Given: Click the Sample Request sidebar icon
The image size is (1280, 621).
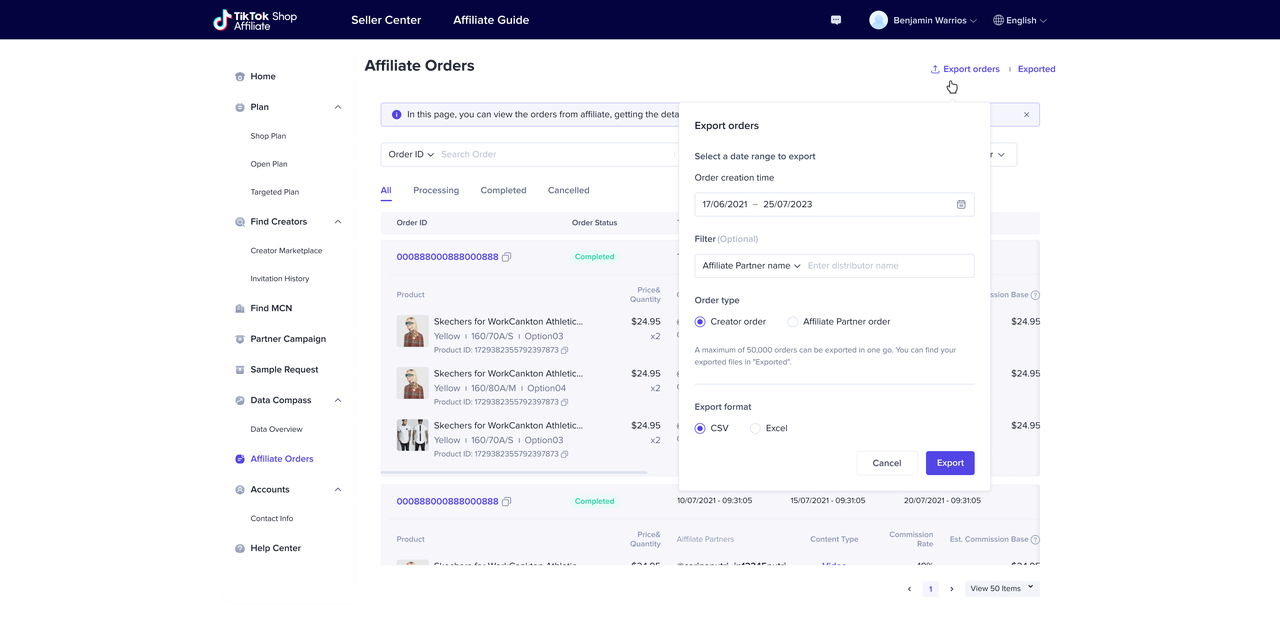Looking at the screenshot, I should coord(240,370).
